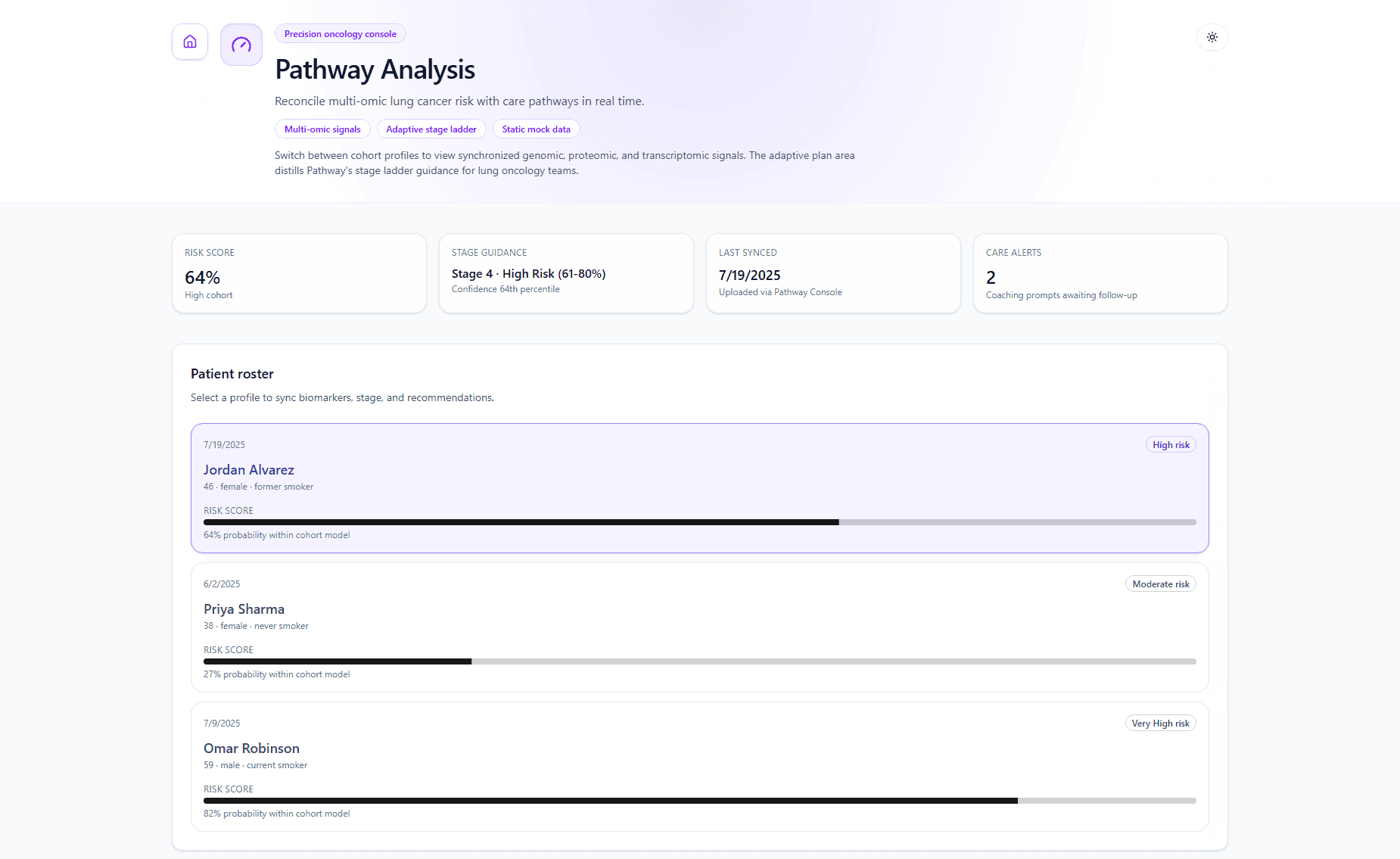This screenshot has width=1400, height=859.
Task: Click Jordan Alvarez risk score progress bar
Action: [698, 521]
